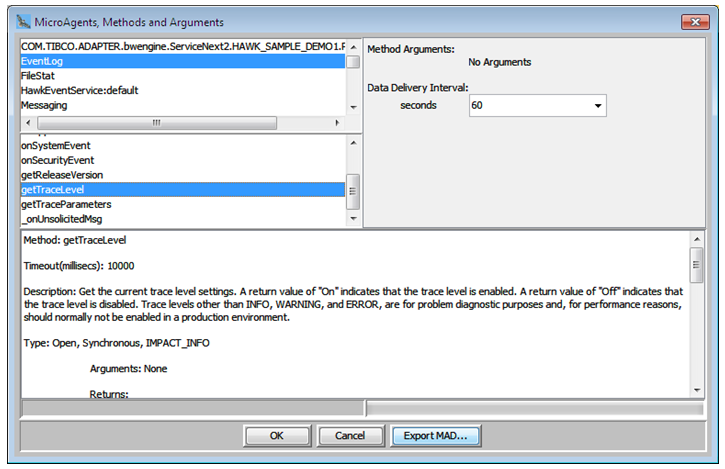Click the Export MAD... button
The width and height of the screenshot is (725, 469).
(x=436, y=436)
